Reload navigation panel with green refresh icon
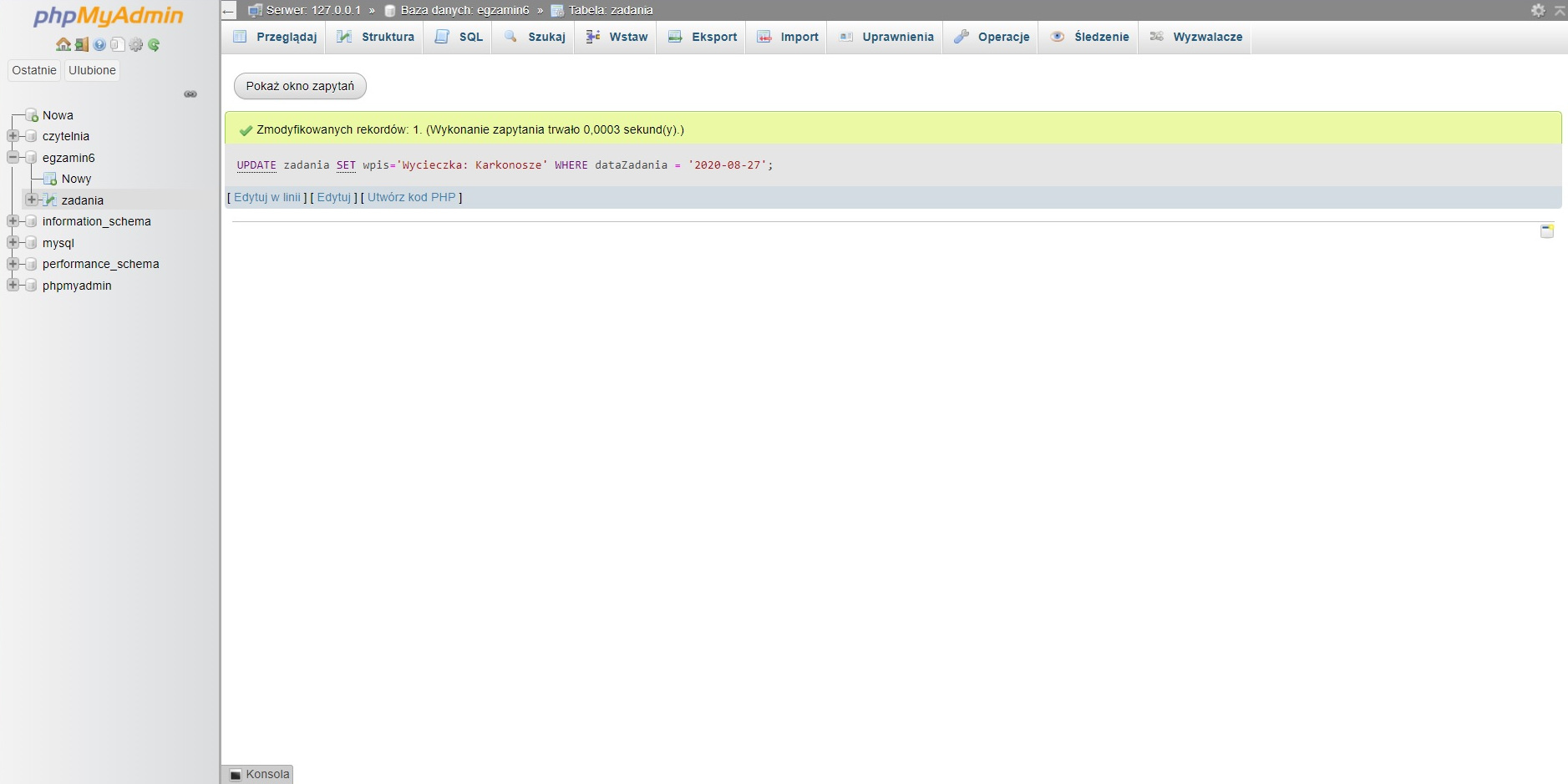This screenshot has width=1568, height=784. (154, 45)
